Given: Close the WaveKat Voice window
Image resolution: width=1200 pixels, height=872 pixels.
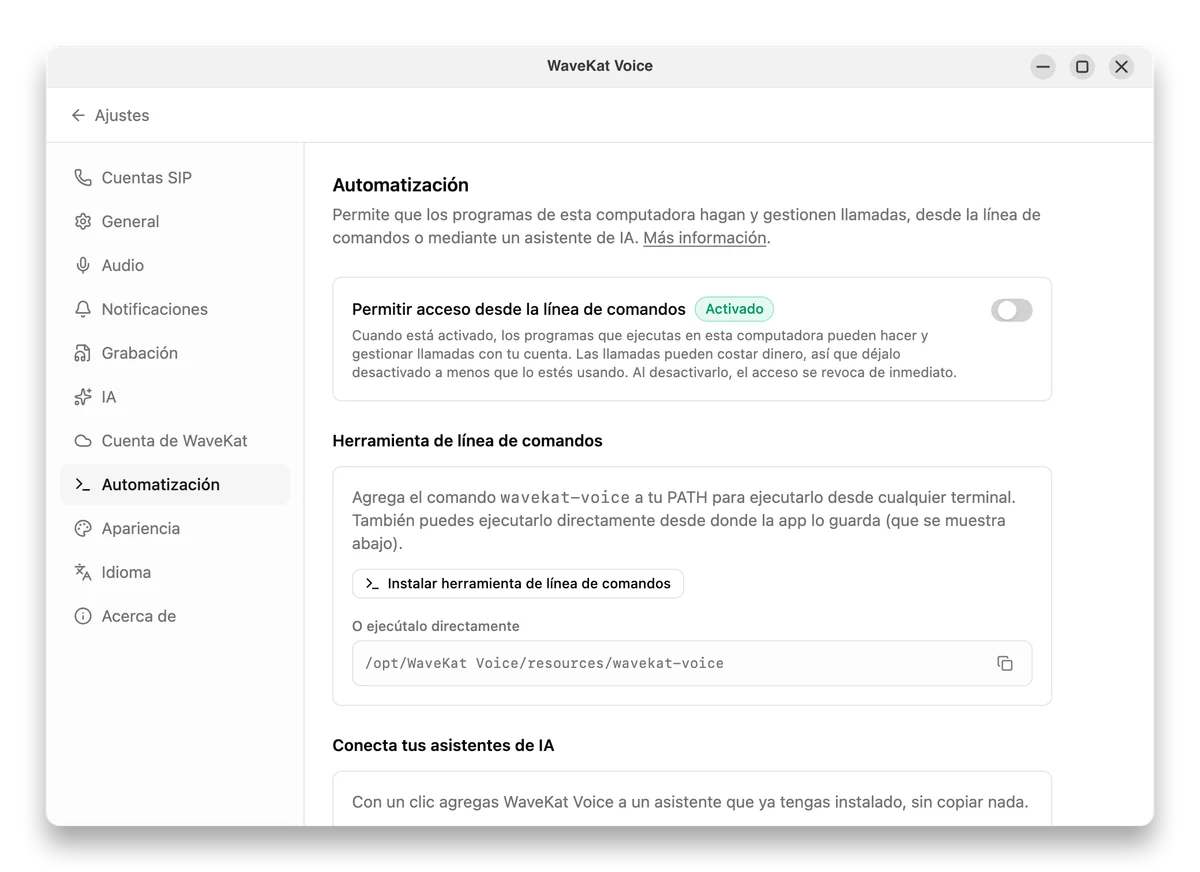Looking at the screenshot, I should point(1121,67).
